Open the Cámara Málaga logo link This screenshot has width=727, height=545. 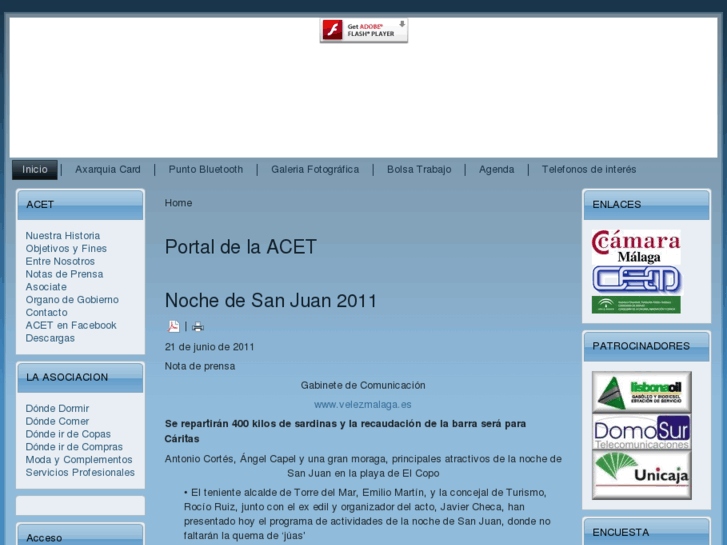pyautogui.click(x=636, y=247)
